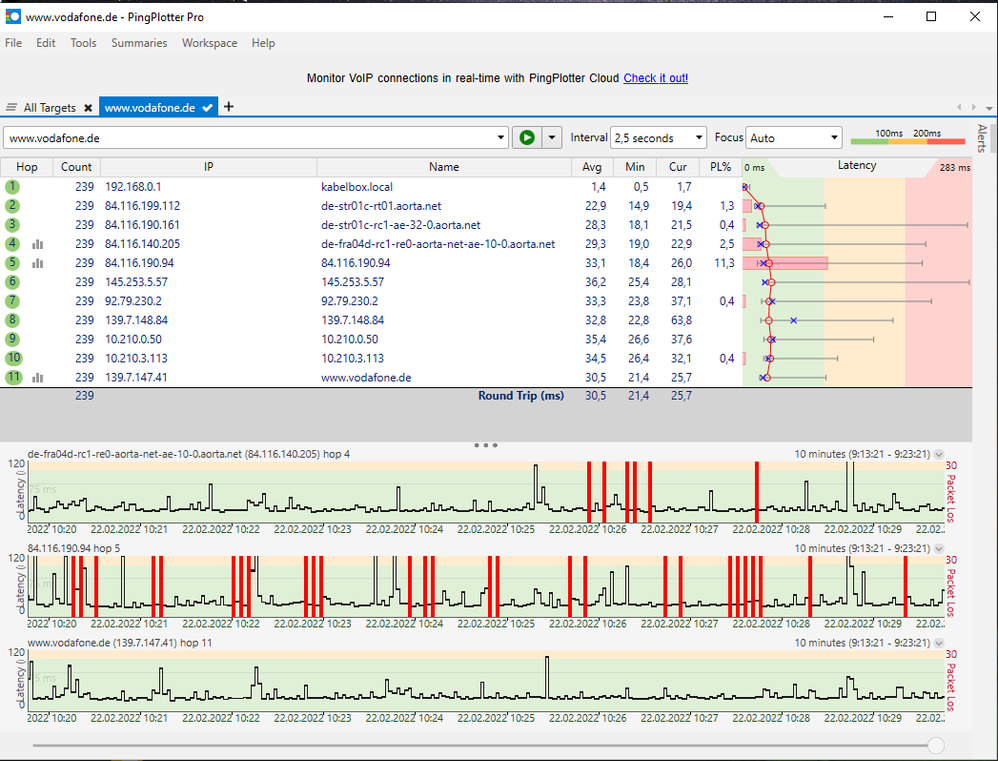Click the green start trace button

click(x=527, y=137)
